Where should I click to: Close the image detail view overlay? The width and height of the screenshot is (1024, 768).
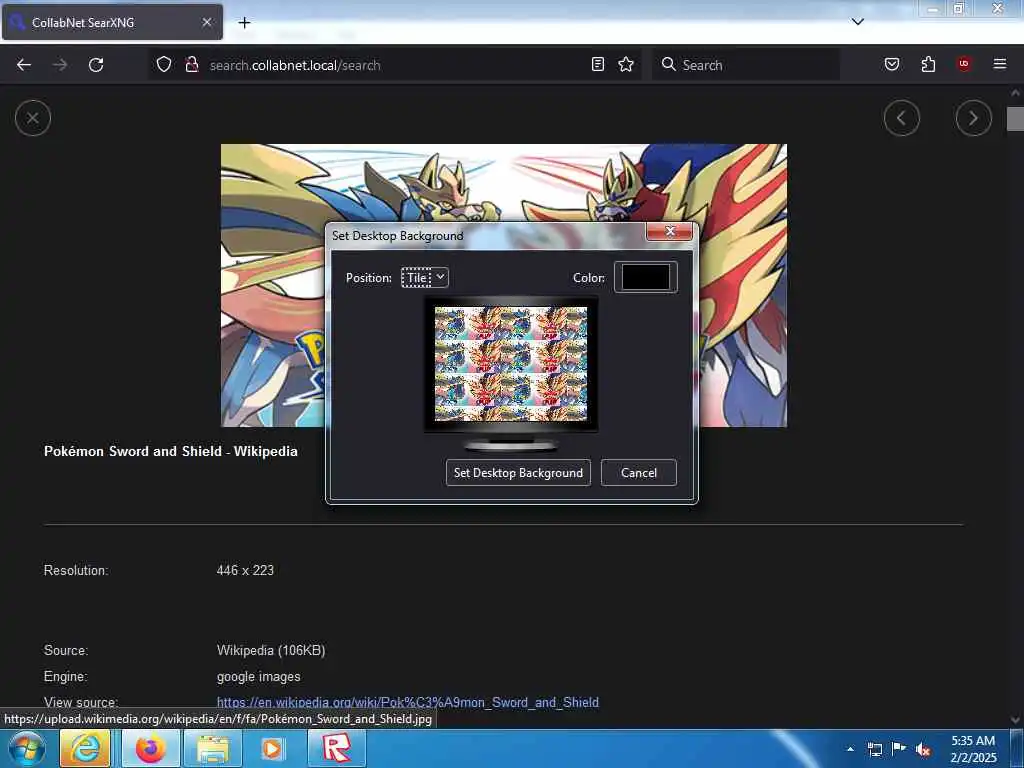tap(33, 118)
